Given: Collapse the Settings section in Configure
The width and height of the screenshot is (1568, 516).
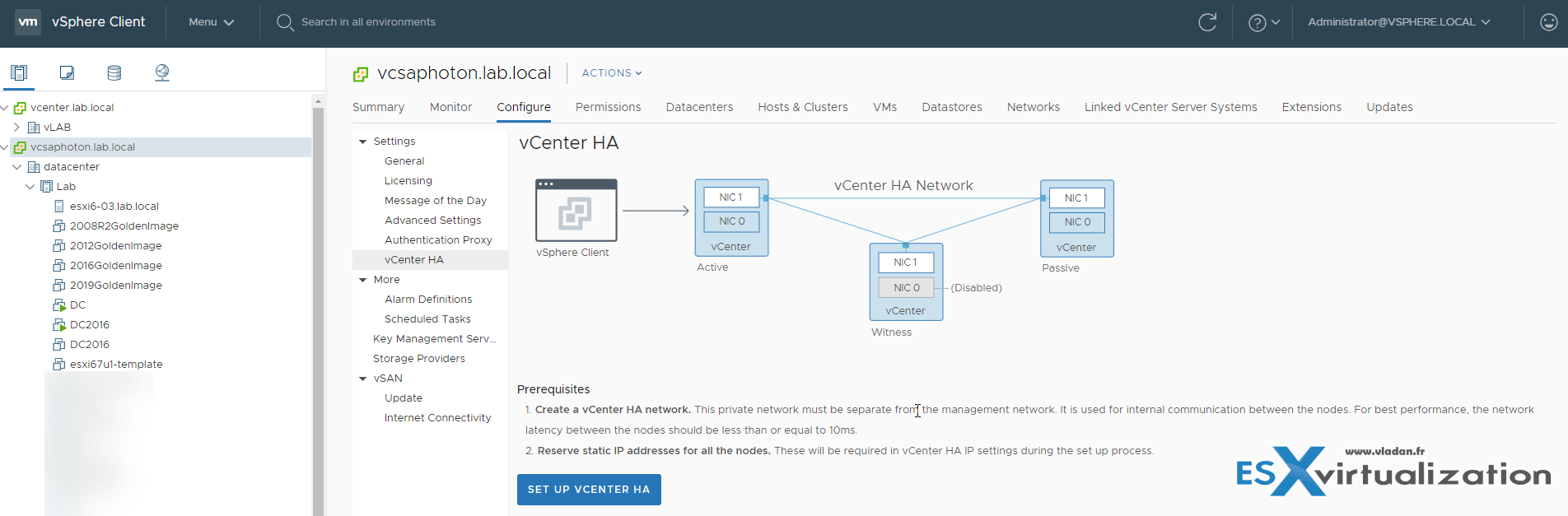Looking at the screenshot, I should point(362,142).
